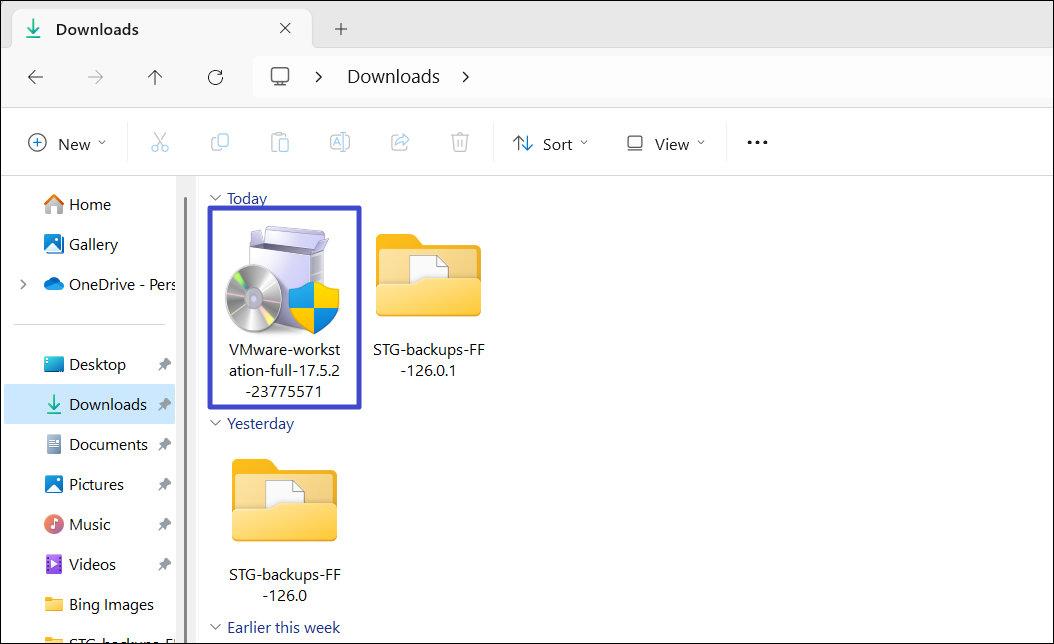Collapse the Today file group
Image resolution: width=1054 pixels, height=644 pixels.
(214, 199)
